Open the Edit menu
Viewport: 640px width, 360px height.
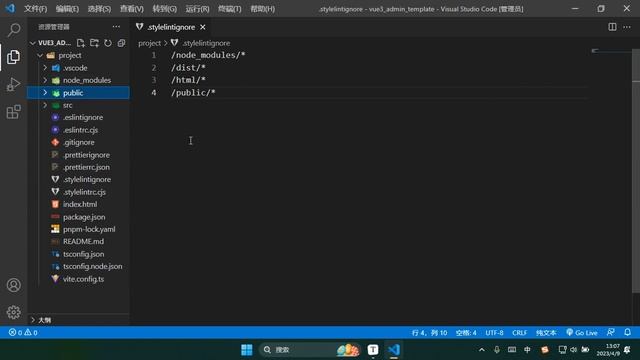[67, 9]
